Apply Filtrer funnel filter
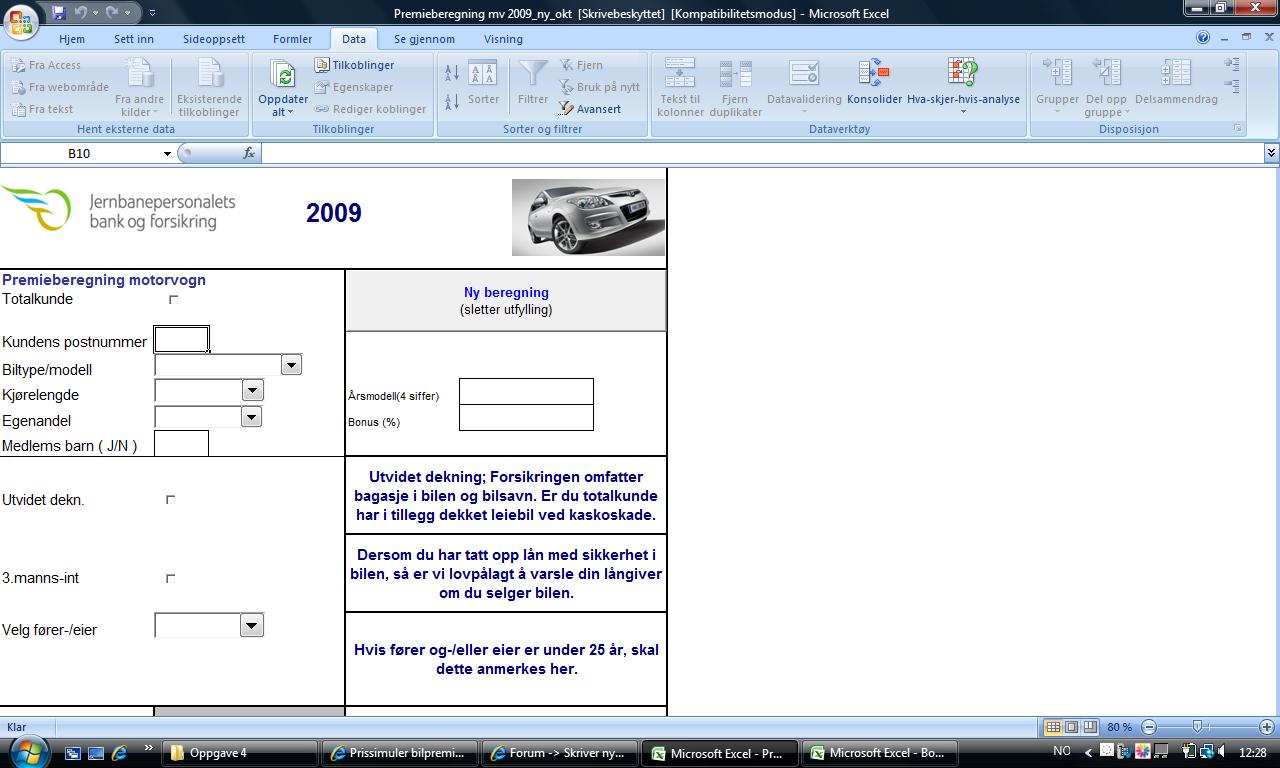 click(x=533, y=83)
